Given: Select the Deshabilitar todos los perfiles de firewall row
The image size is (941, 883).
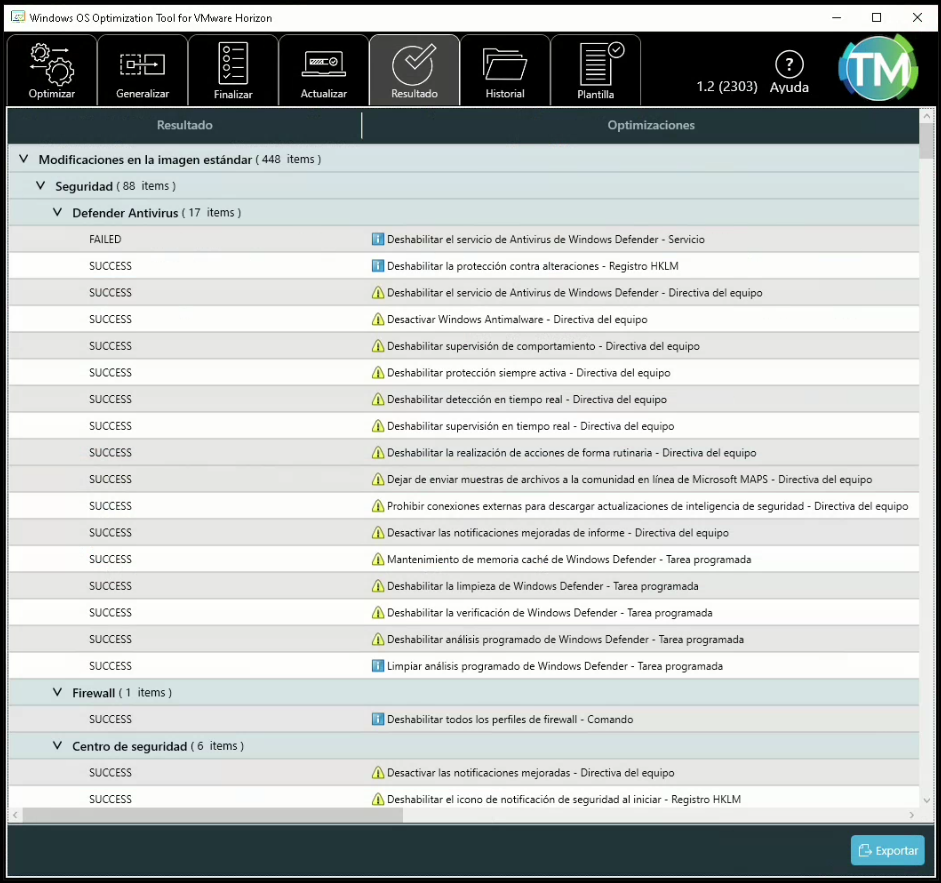Looking at the screenshot, I should click(x=510, y=719).
